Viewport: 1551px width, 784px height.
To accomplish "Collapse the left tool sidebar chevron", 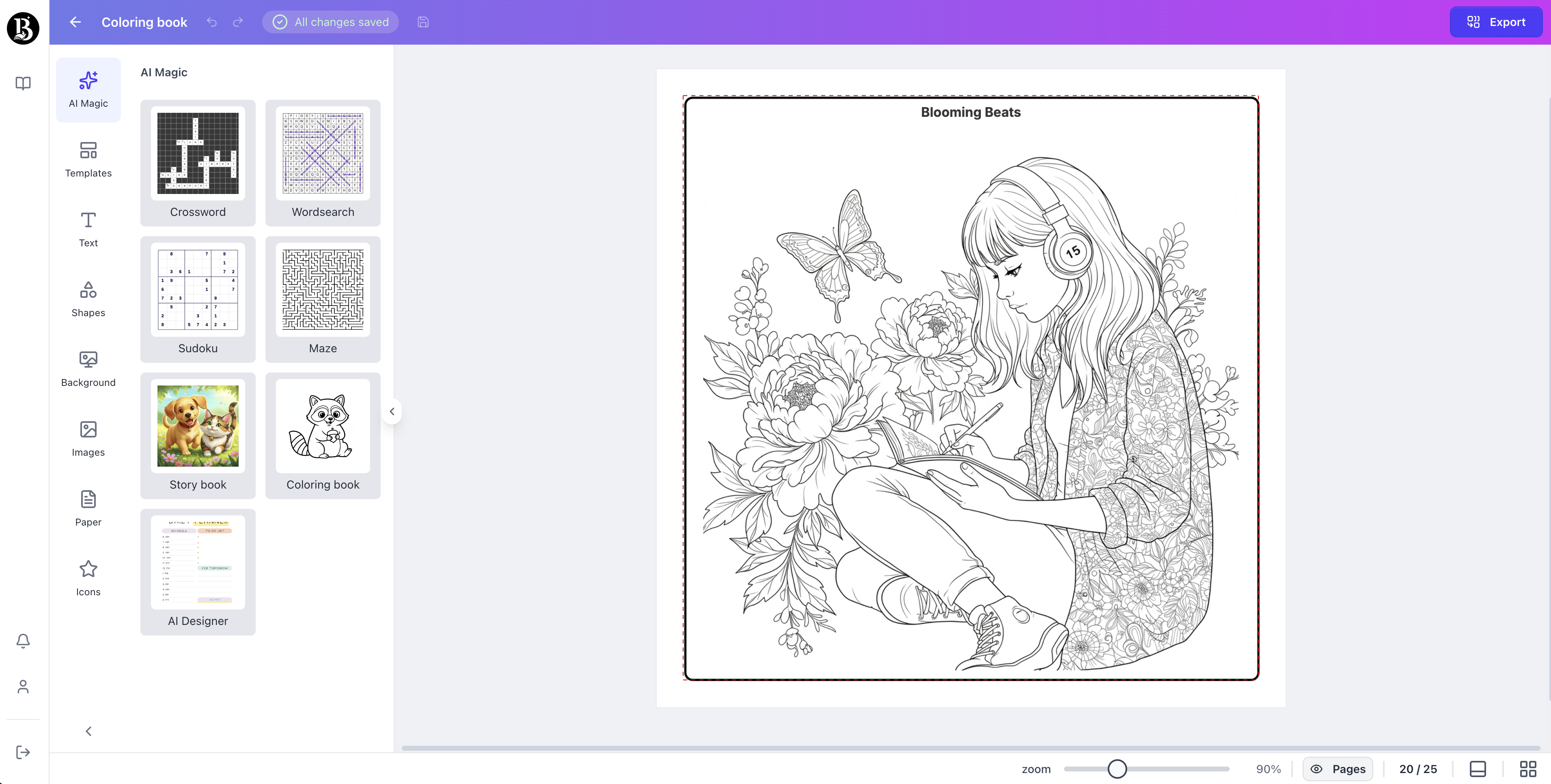I will (x=88, y=731).
